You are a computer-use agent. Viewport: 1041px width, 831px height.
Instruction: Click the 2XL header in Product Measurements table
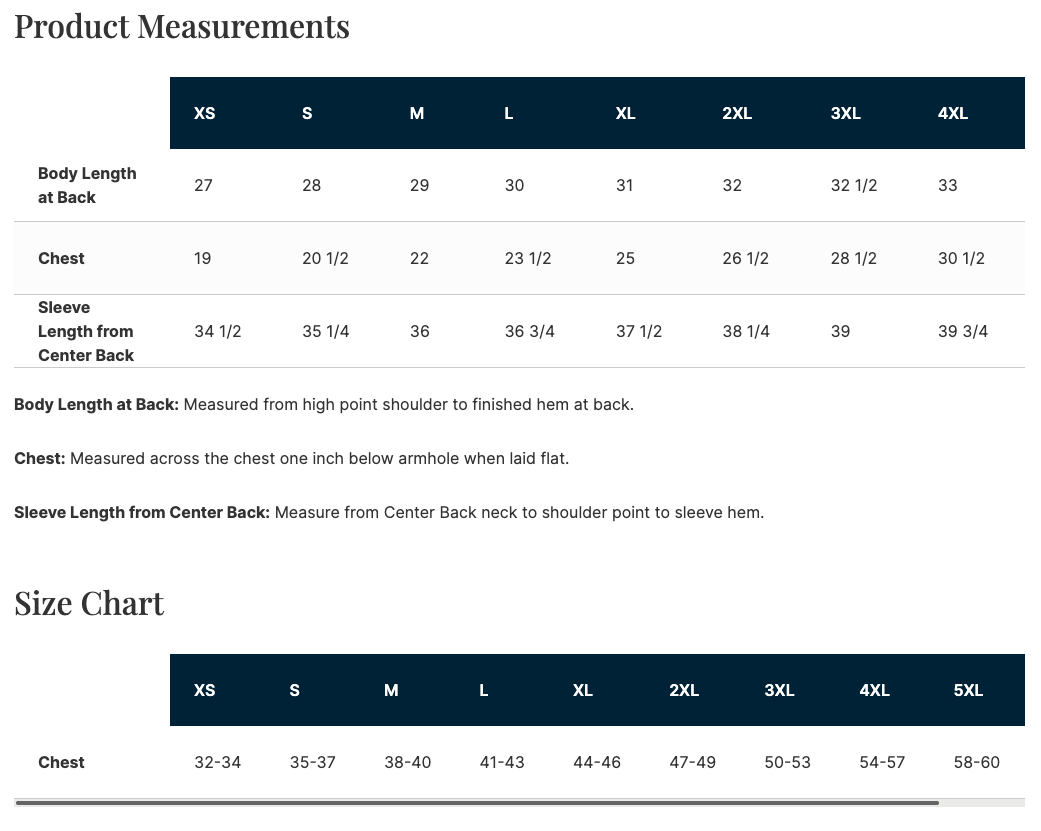coord(736,113)
